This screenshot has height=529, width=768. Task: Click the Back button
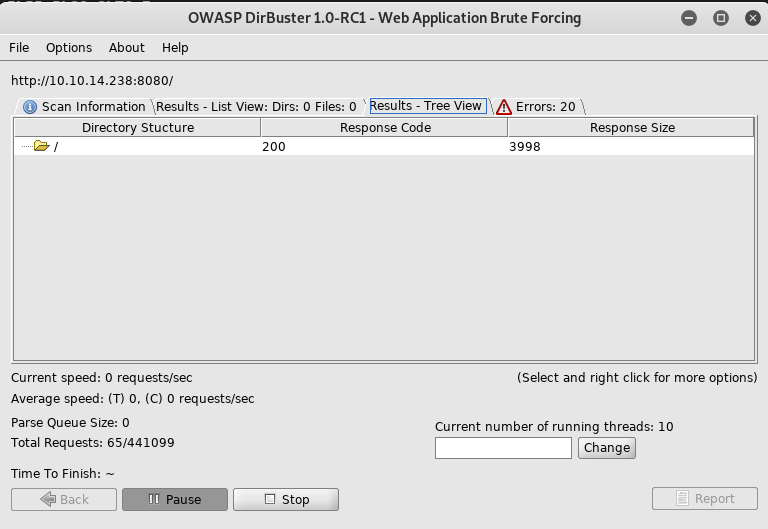64,499
